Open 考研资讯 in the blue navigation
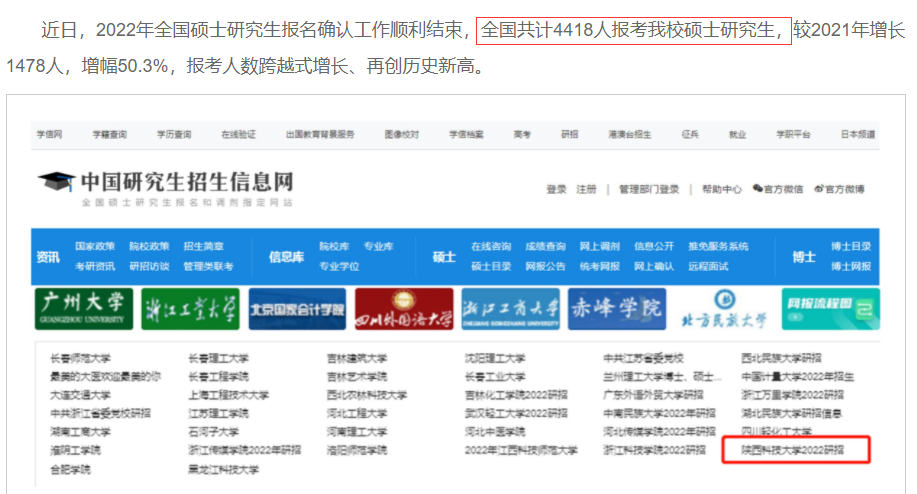Screen dimensions: 917x494 tap(95, 267)
